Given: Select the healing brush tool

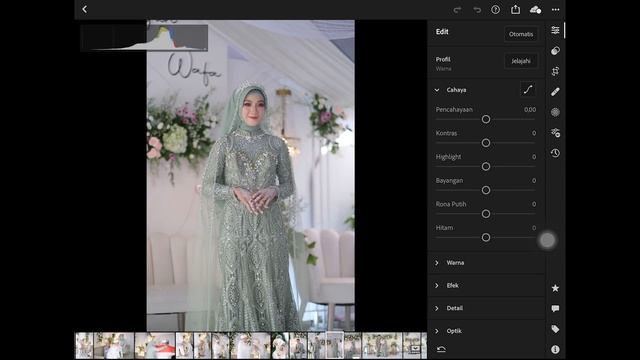Looking at the screenshot, I should (555, 92).
